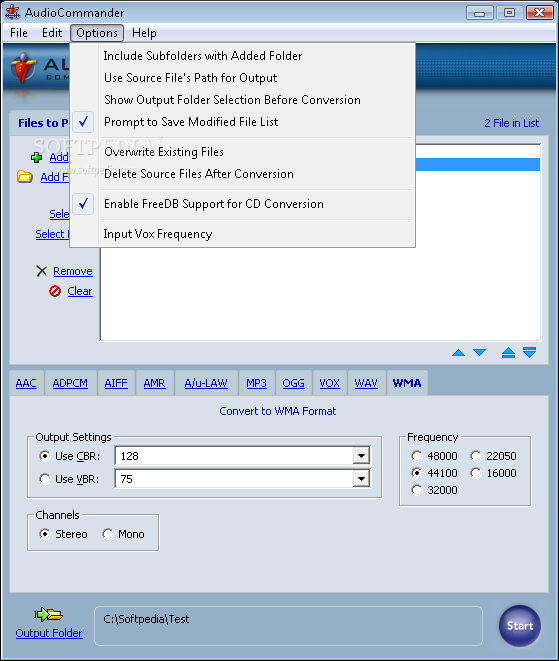Viewport: 559px width, 661px height.
Task: Click the Add F… folder link
Action: [x=55, y=177]
